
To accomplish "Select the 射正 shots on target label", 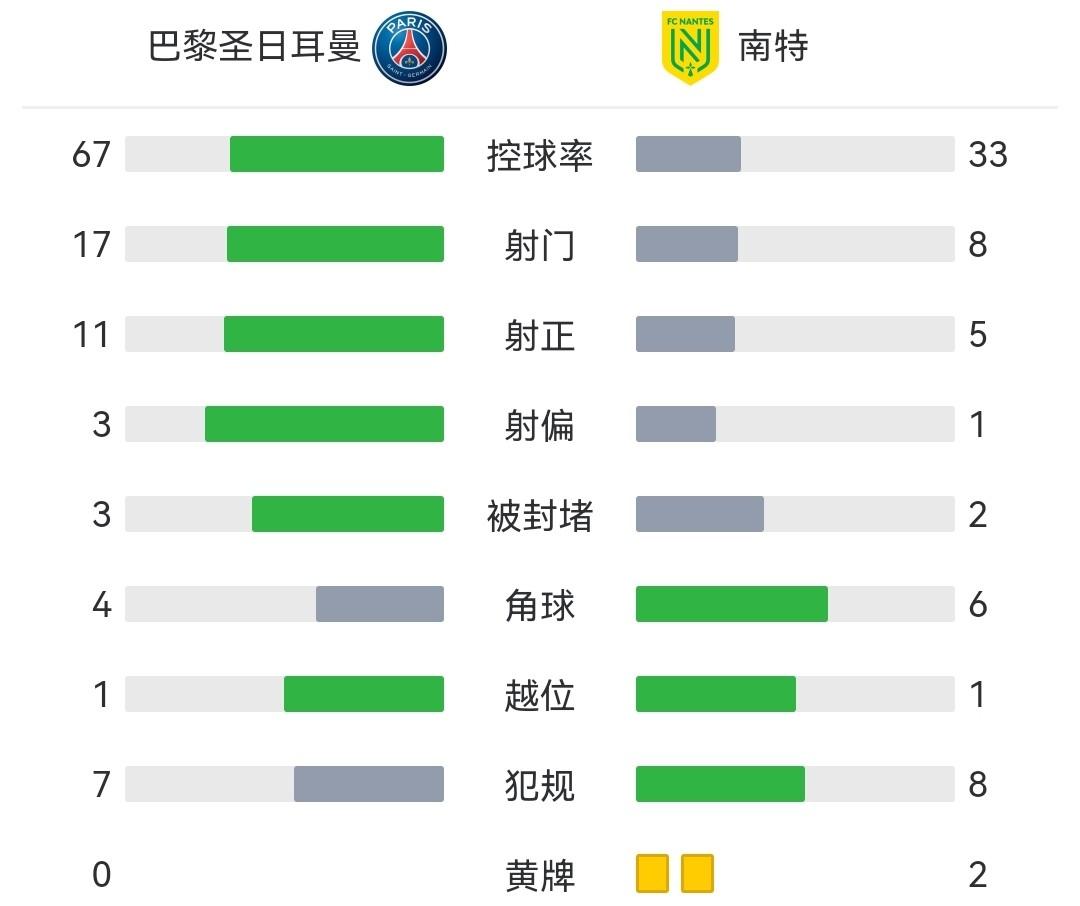I will pyautogui.click(x=540, y=335).
